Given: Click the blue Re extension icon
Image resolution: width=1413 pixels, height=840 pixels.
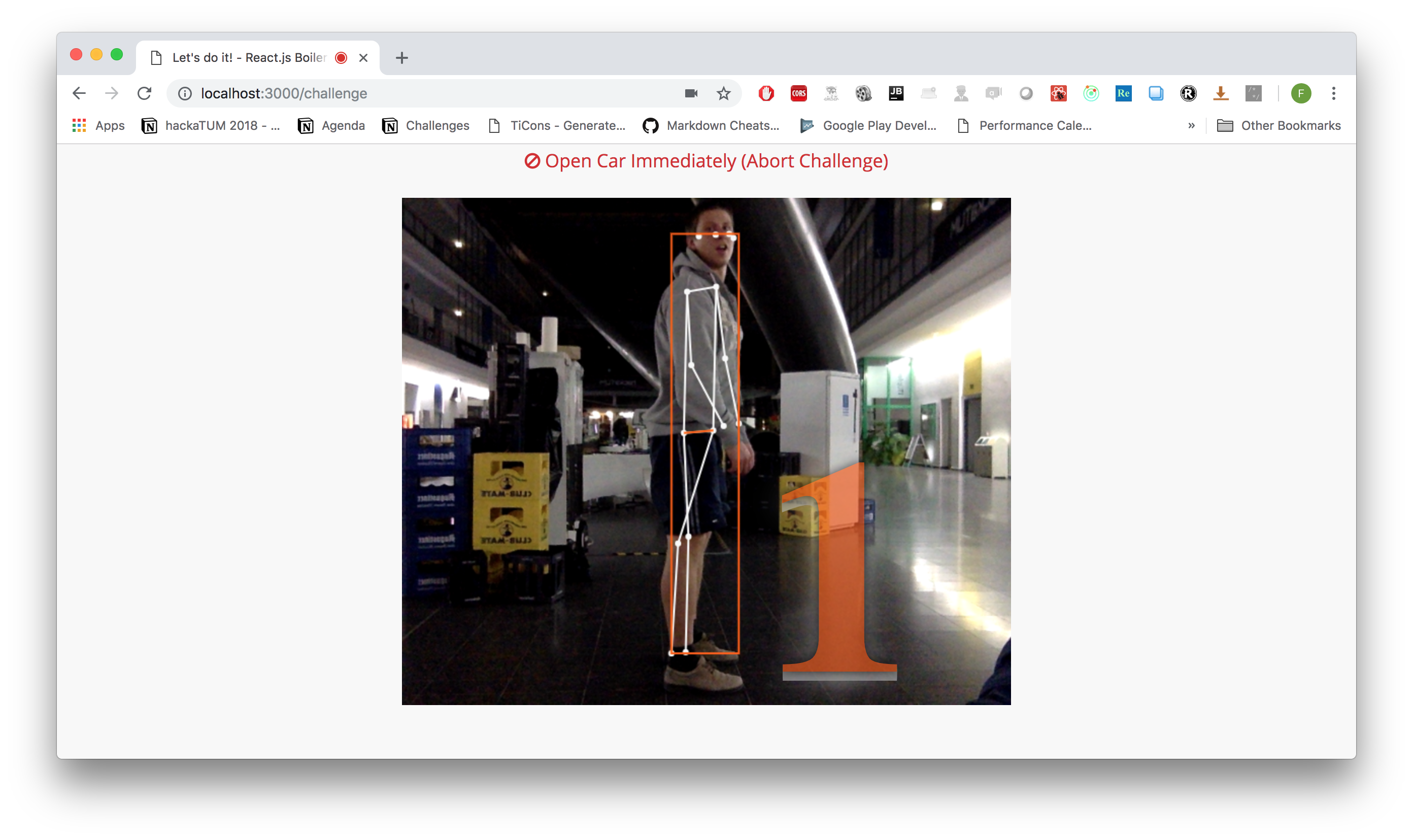Looking at the screenshot, I should (1123, 93).
